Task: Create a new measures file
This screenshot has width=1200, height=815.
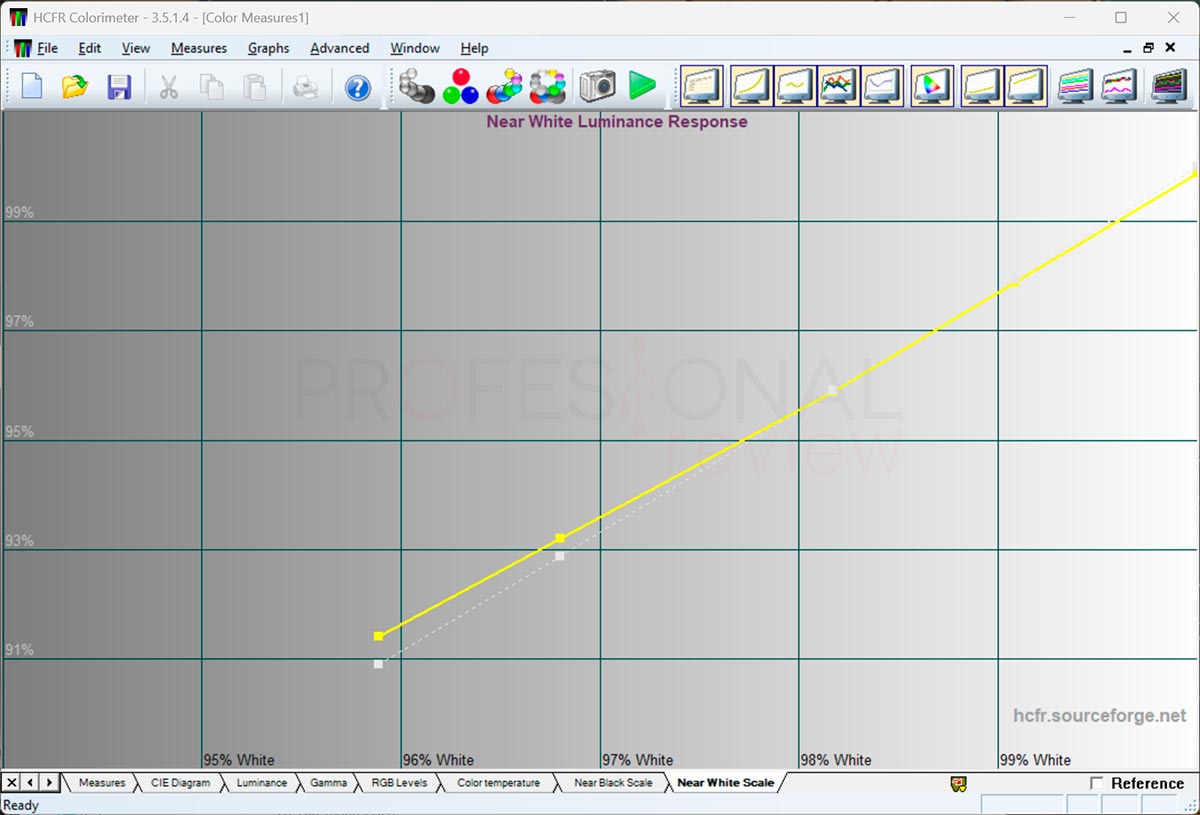Action: pos(32,86)
